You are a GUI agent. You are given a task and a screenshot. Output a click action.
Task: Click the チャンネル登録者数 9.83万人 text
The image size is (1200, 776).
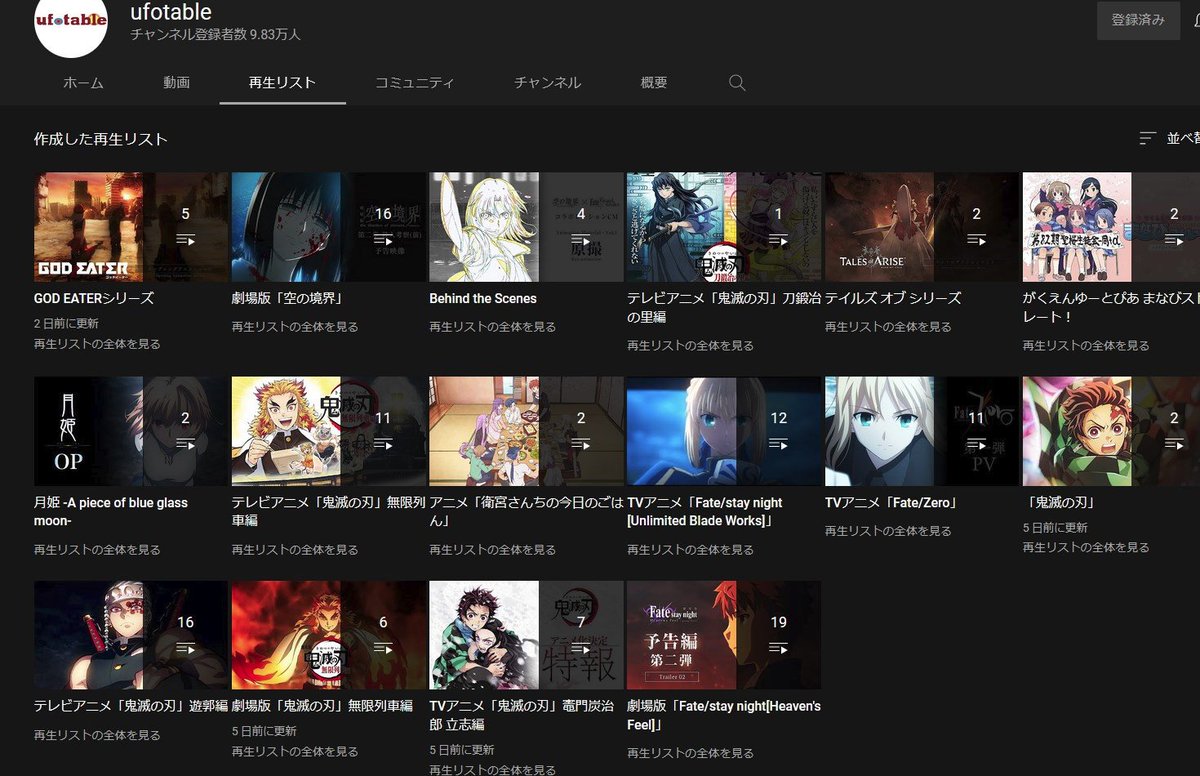215,35
